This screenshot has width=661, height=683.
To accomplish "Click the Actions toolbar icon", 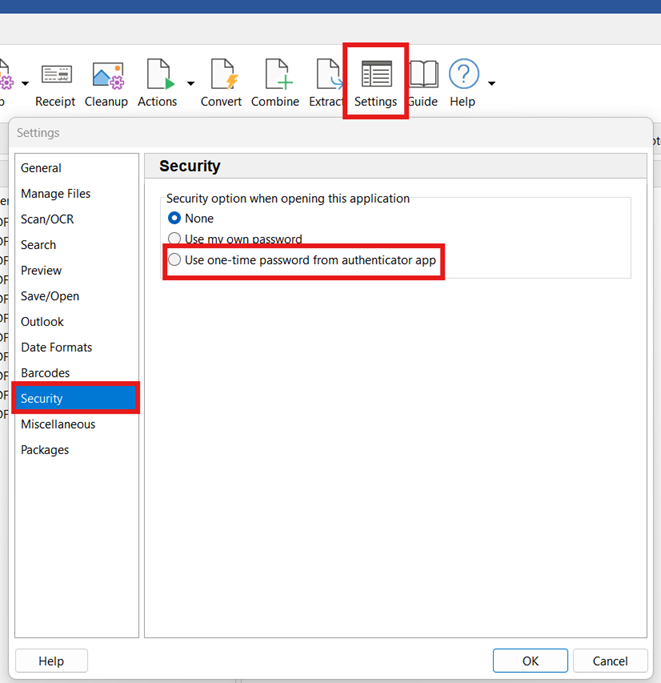I will pos(157,77).
